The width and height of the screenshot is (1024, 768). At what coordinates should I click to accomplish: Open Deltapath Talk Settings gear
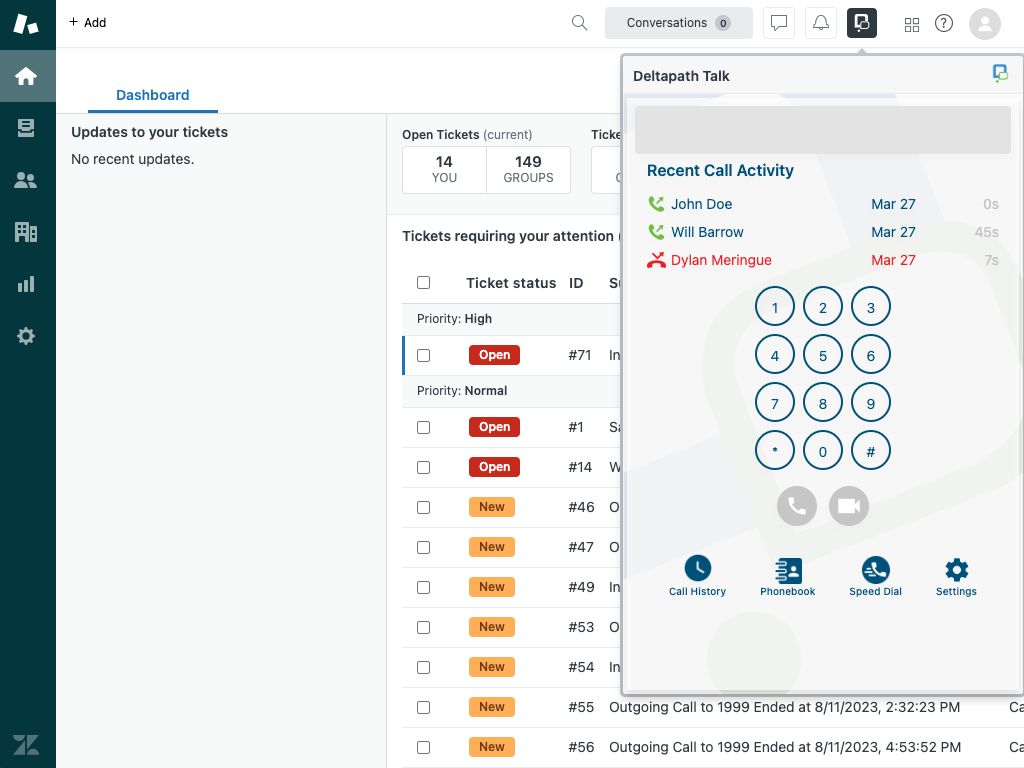point(956,576)
